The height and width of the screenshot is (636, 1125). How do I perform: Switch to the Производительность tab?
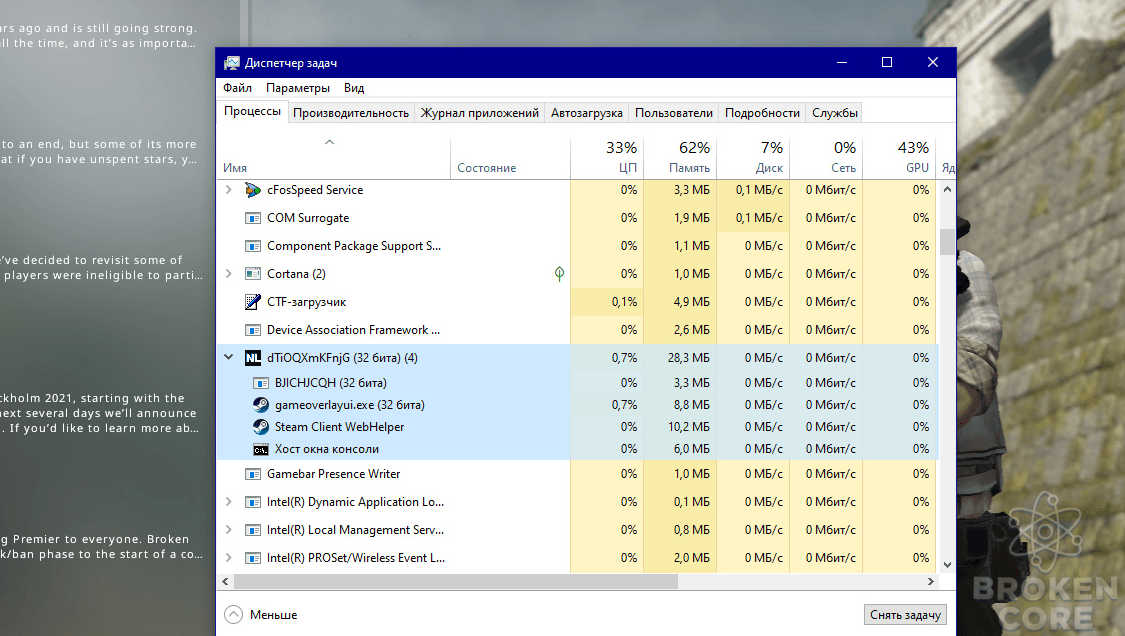(x=351, y=113)
